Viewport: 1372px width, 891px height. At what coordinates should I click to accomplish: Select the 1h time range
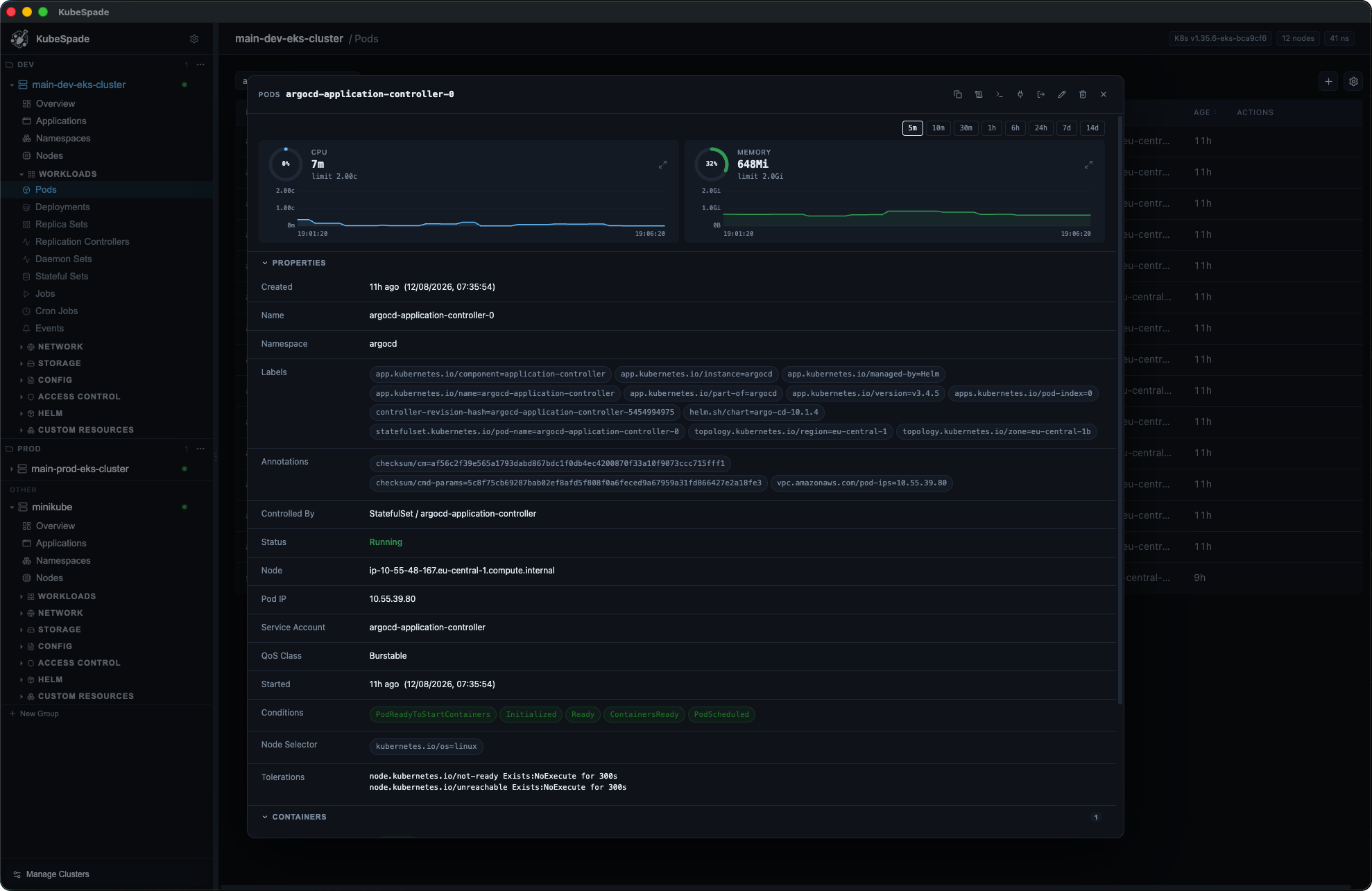992,128
